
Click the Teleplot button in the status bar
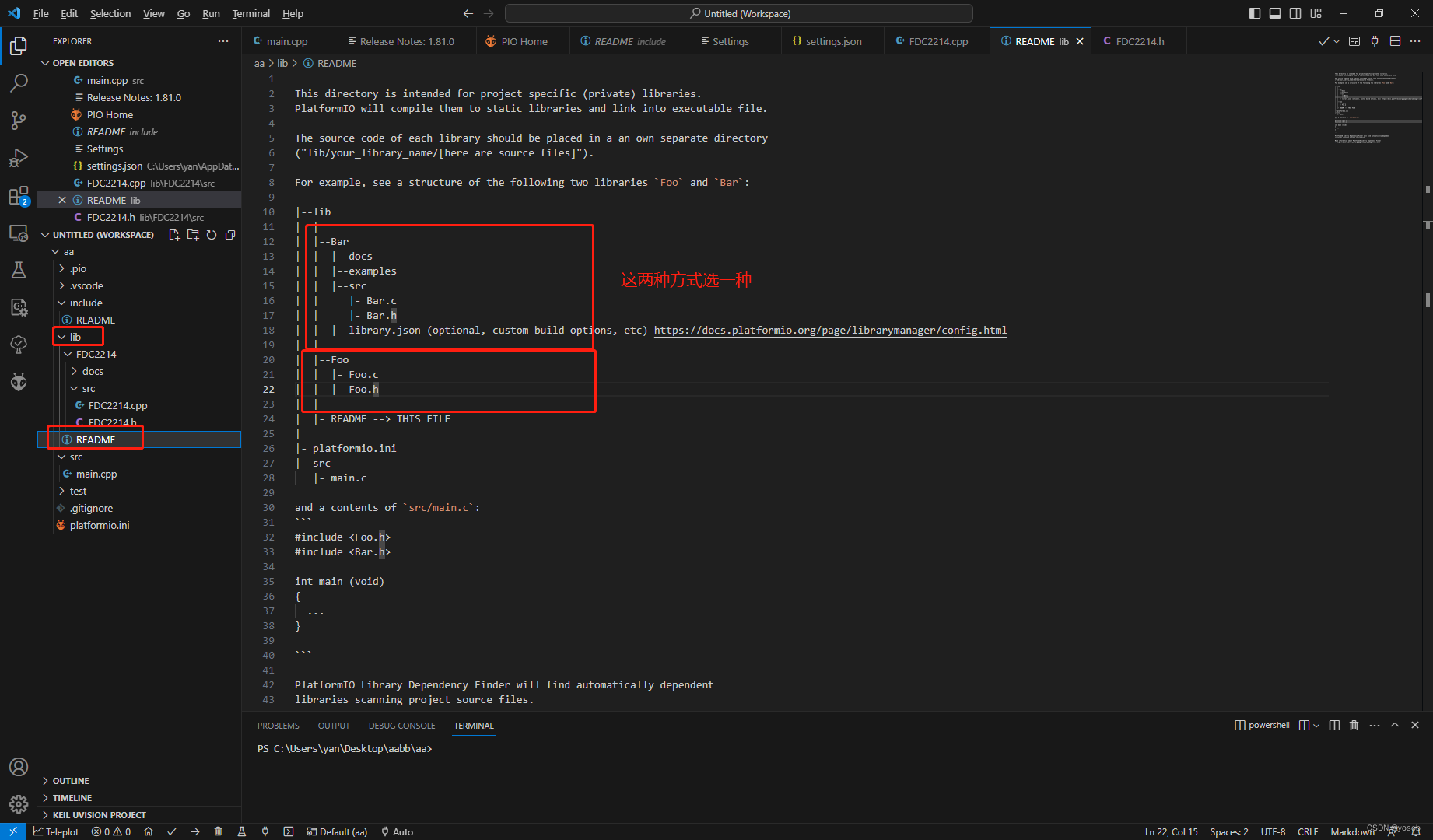[x=56, y=831]
